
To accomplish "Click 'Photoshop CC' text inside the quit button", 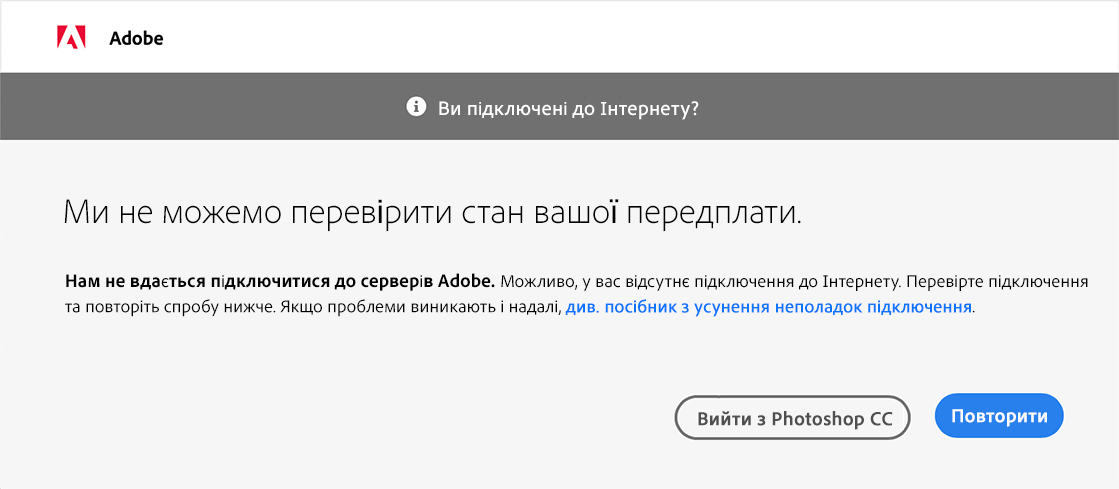I will pos(831,418).
